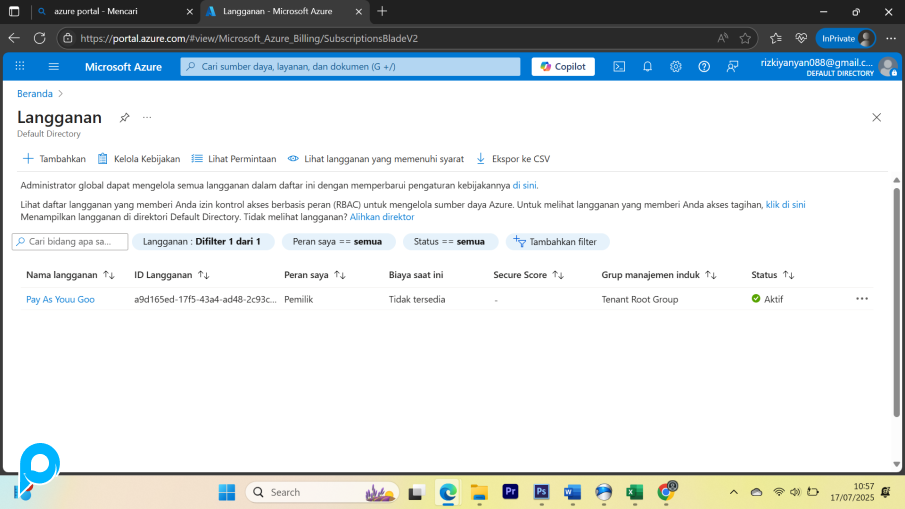Click the Beranda breadcrumb link

click(x=35, y=93)
